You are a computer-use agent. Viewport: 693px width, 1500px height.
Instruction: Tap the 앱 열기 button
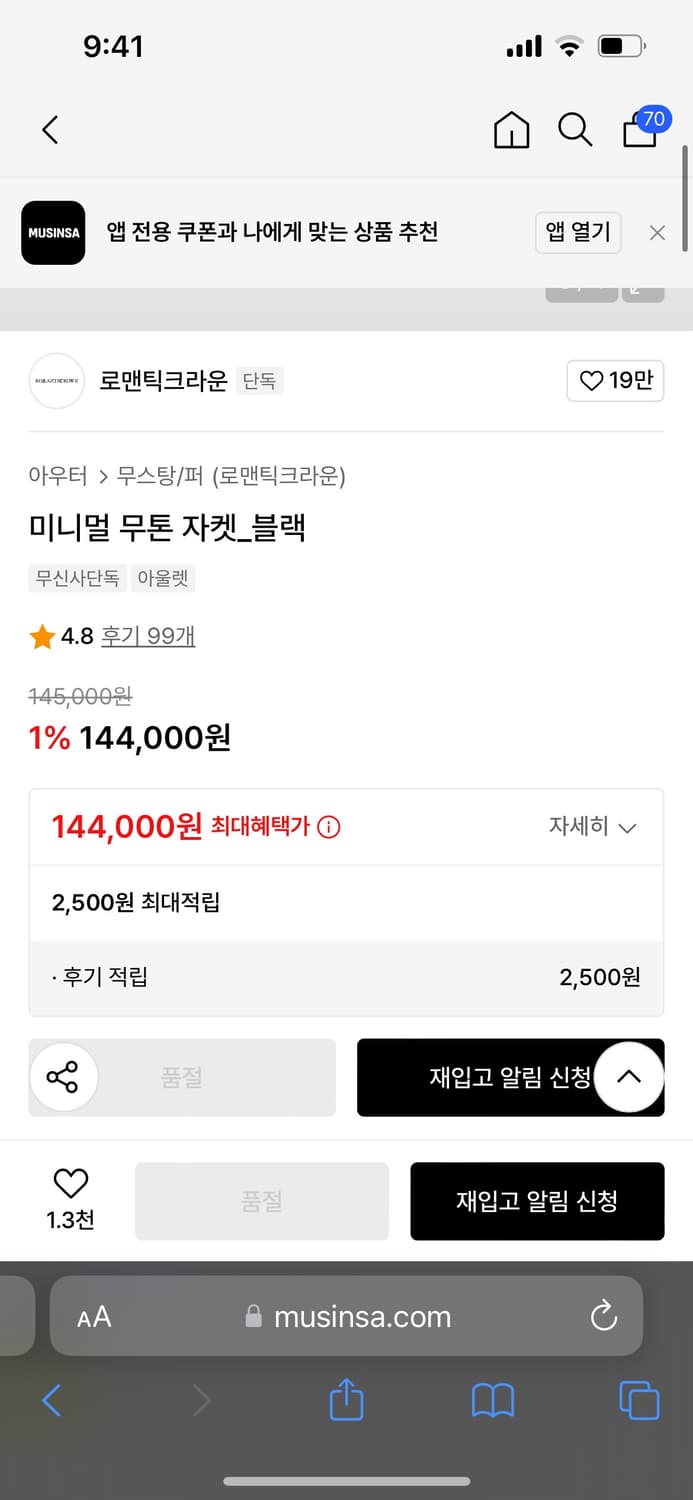click(578, 232)
